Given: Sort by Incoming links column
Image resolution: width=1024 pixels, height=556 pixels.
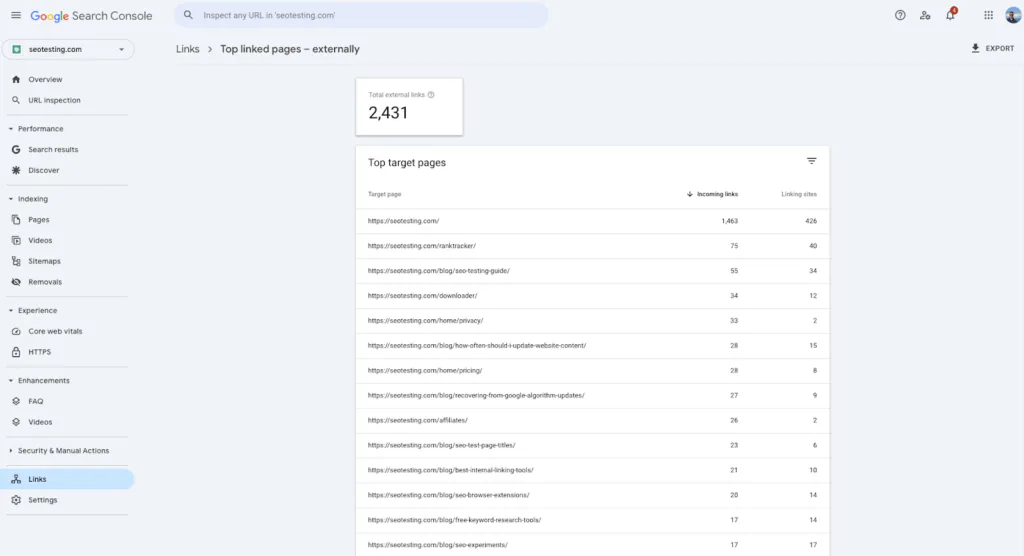Looking at the screenshot, I should [712, 194].
